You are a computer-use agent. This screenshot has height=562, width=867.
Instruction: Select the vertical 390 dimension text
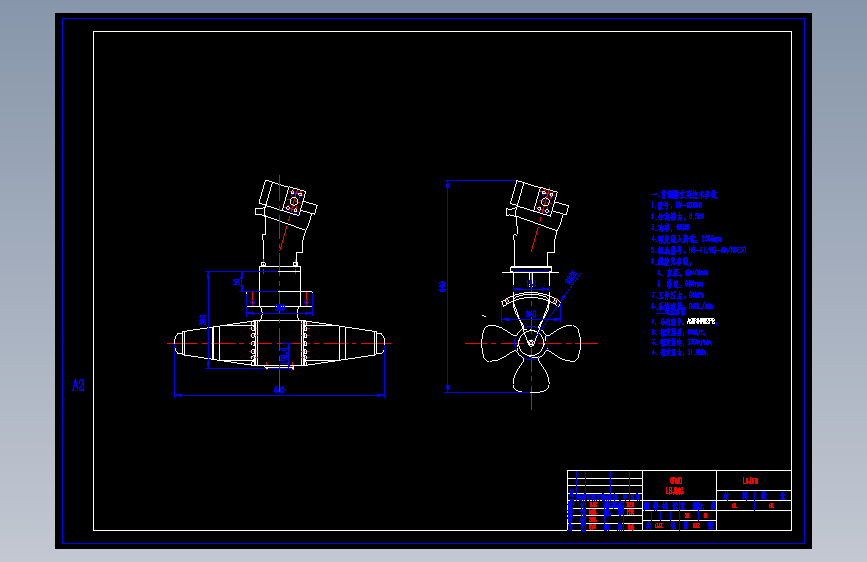click(x=203, y=320)
